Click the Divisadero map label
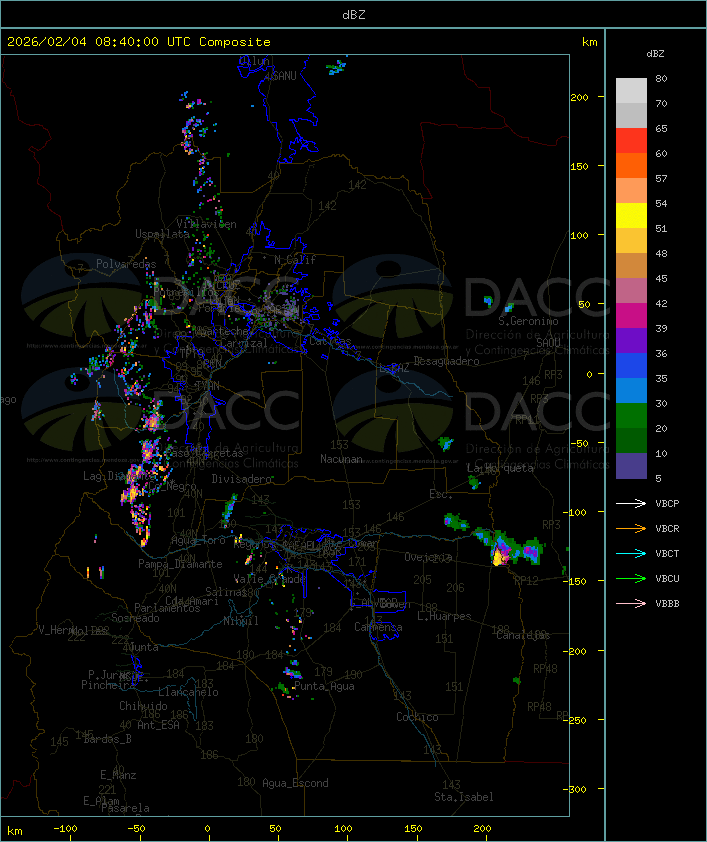This screenshot has width=707, height=842. tap(241, 479)
